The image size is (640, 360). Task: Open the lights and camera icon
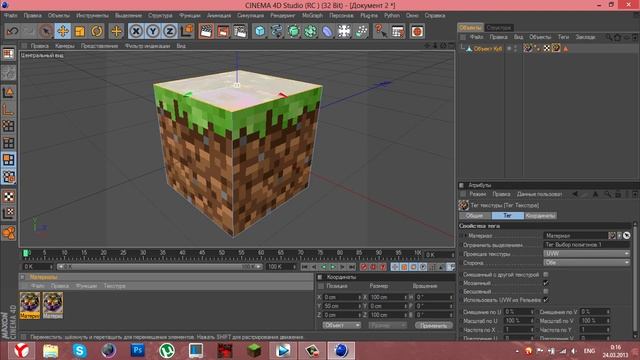click(361, 31)
